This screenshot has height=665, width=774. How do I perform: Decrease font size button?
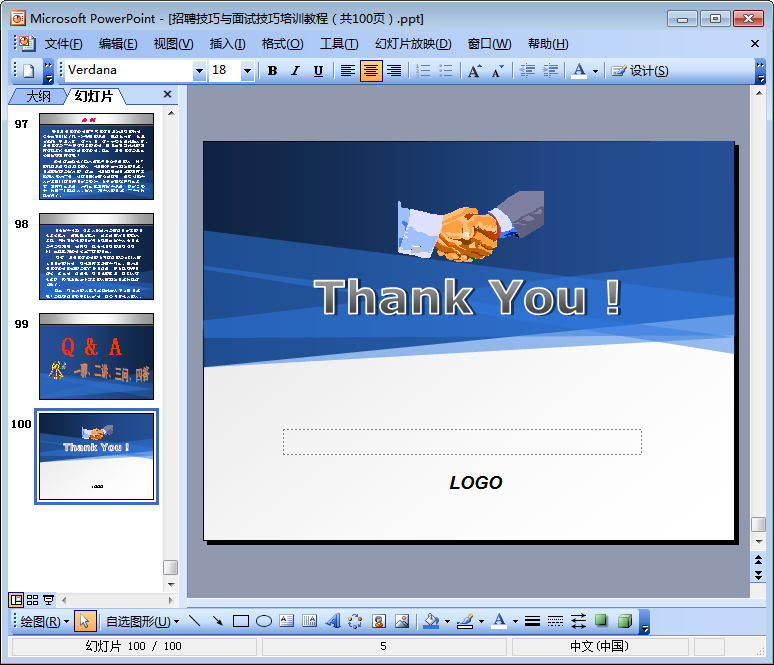tap(498, 71)
